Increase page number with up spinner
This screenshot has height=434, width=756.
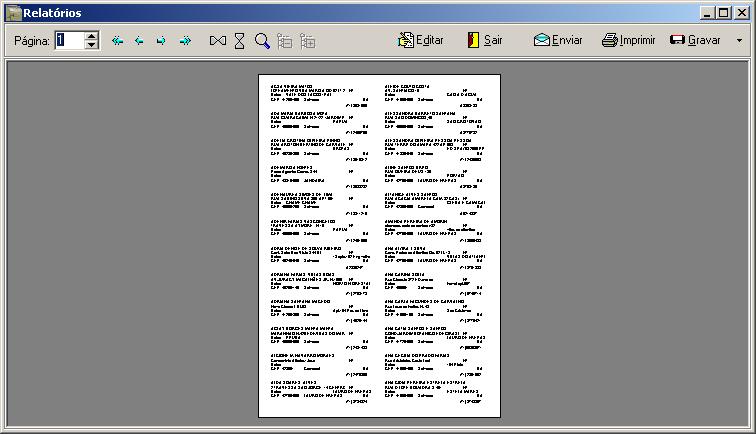[x=91, y=36]
